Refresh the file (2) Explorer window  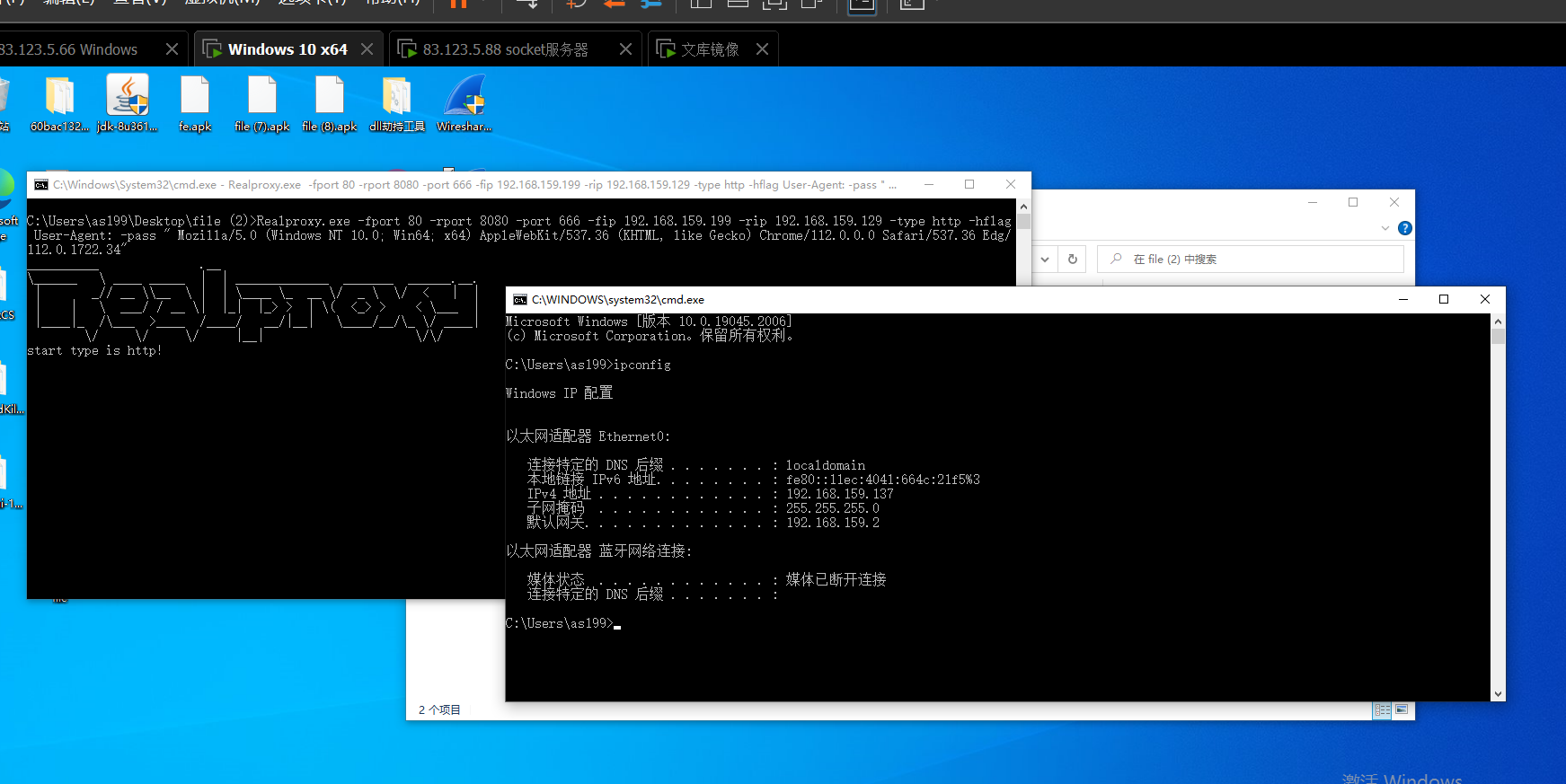tap(1072, 259)
